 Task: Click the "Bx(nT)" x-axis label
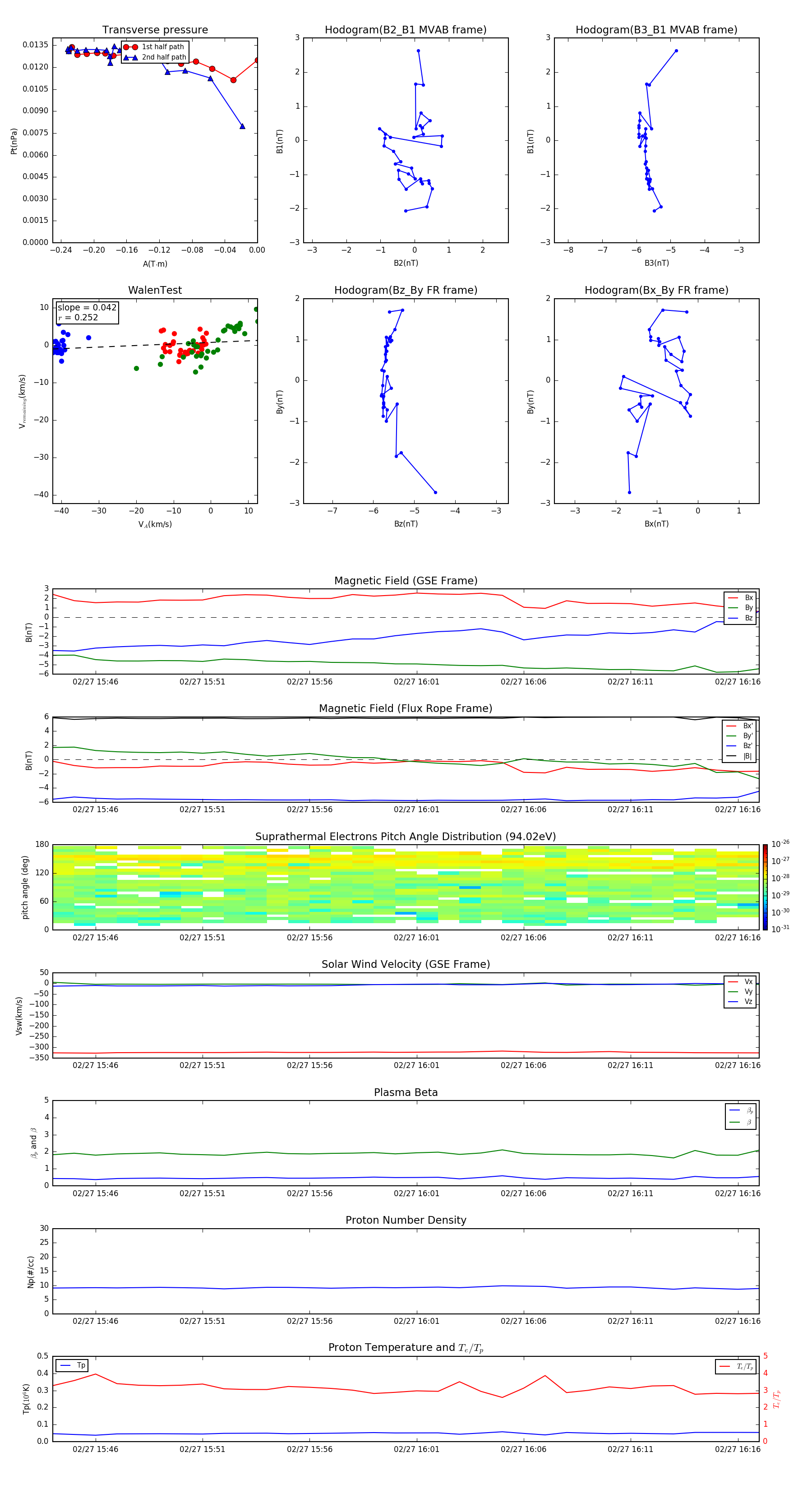click(x=656, y=524)
